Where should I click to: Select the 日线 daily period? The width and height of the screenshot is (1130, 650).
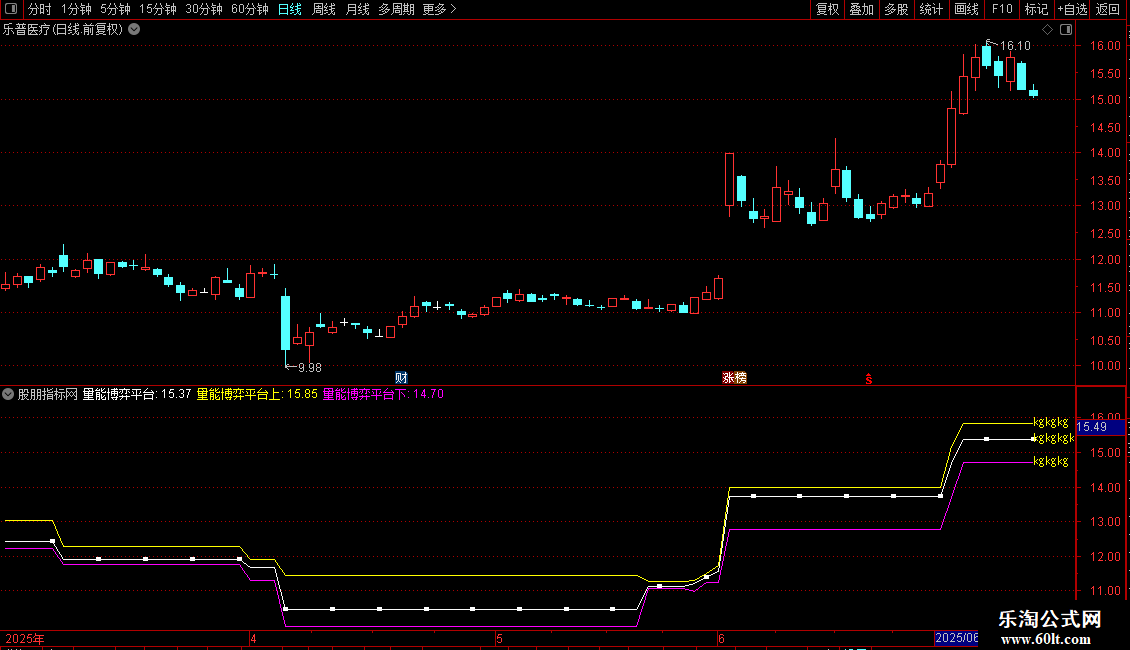click(290, 9)
